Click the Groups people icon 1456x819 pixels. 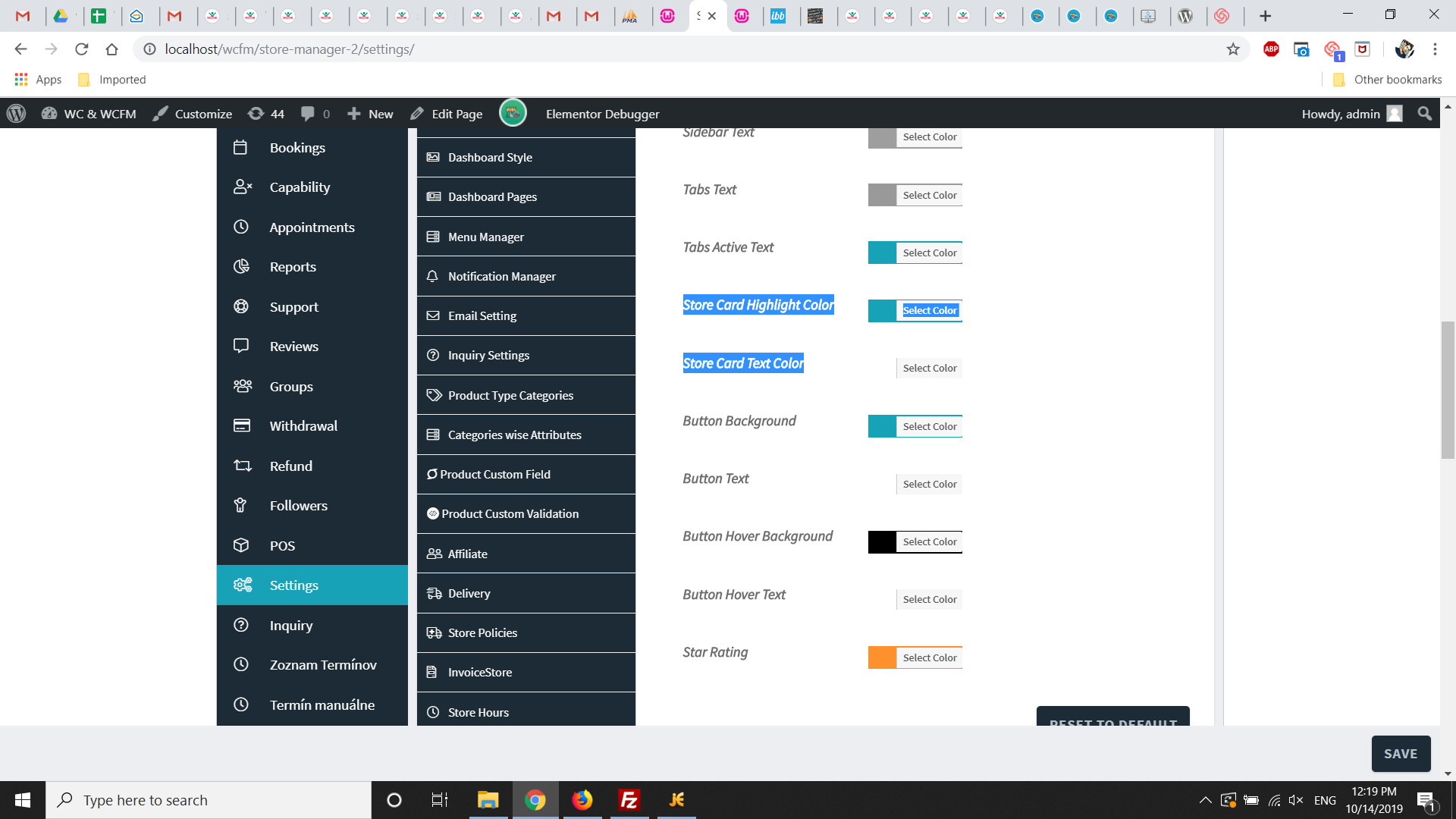[243, 386]
